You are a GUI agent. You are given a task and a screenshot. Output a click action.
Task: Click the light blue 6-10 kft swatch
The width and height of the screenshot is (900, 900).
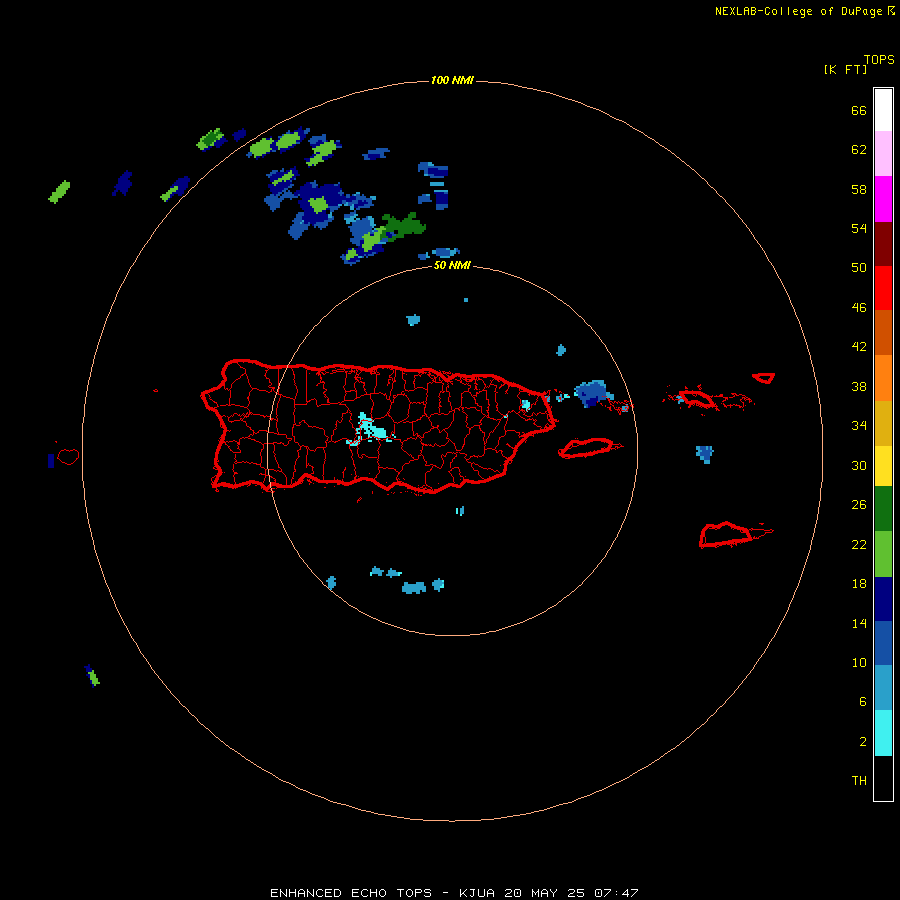click(883, 688)
